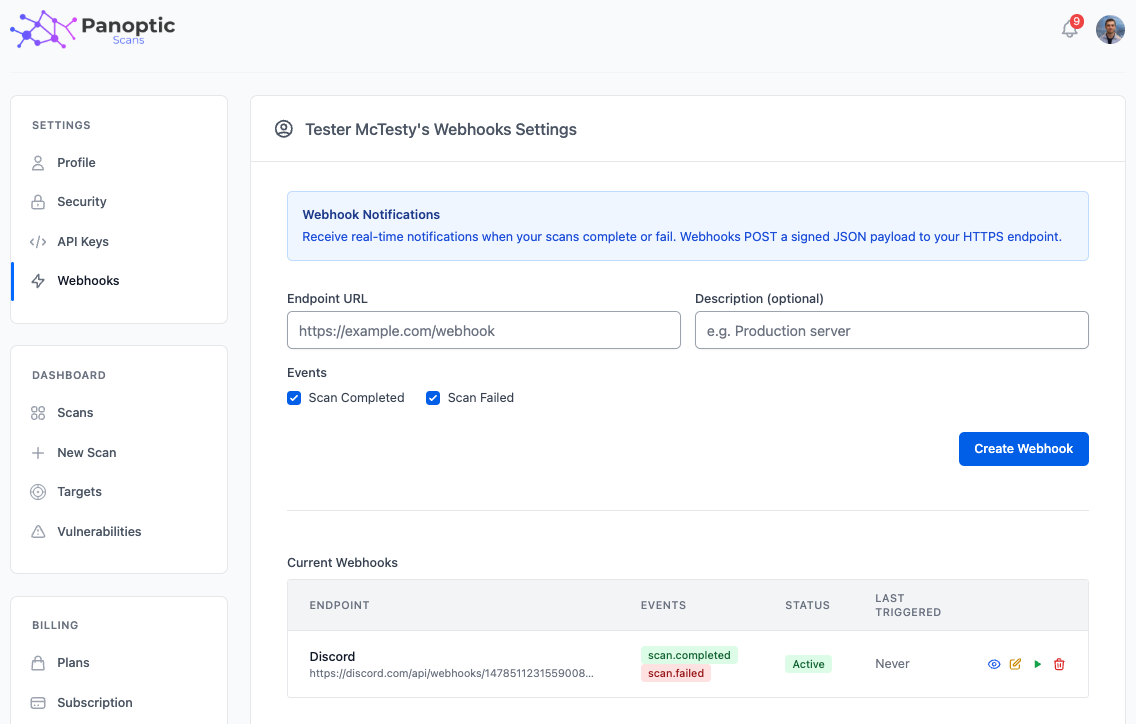Open notifications via the bell icon
This screenshot has height=724, width=1136.
tap(1068, 30)
